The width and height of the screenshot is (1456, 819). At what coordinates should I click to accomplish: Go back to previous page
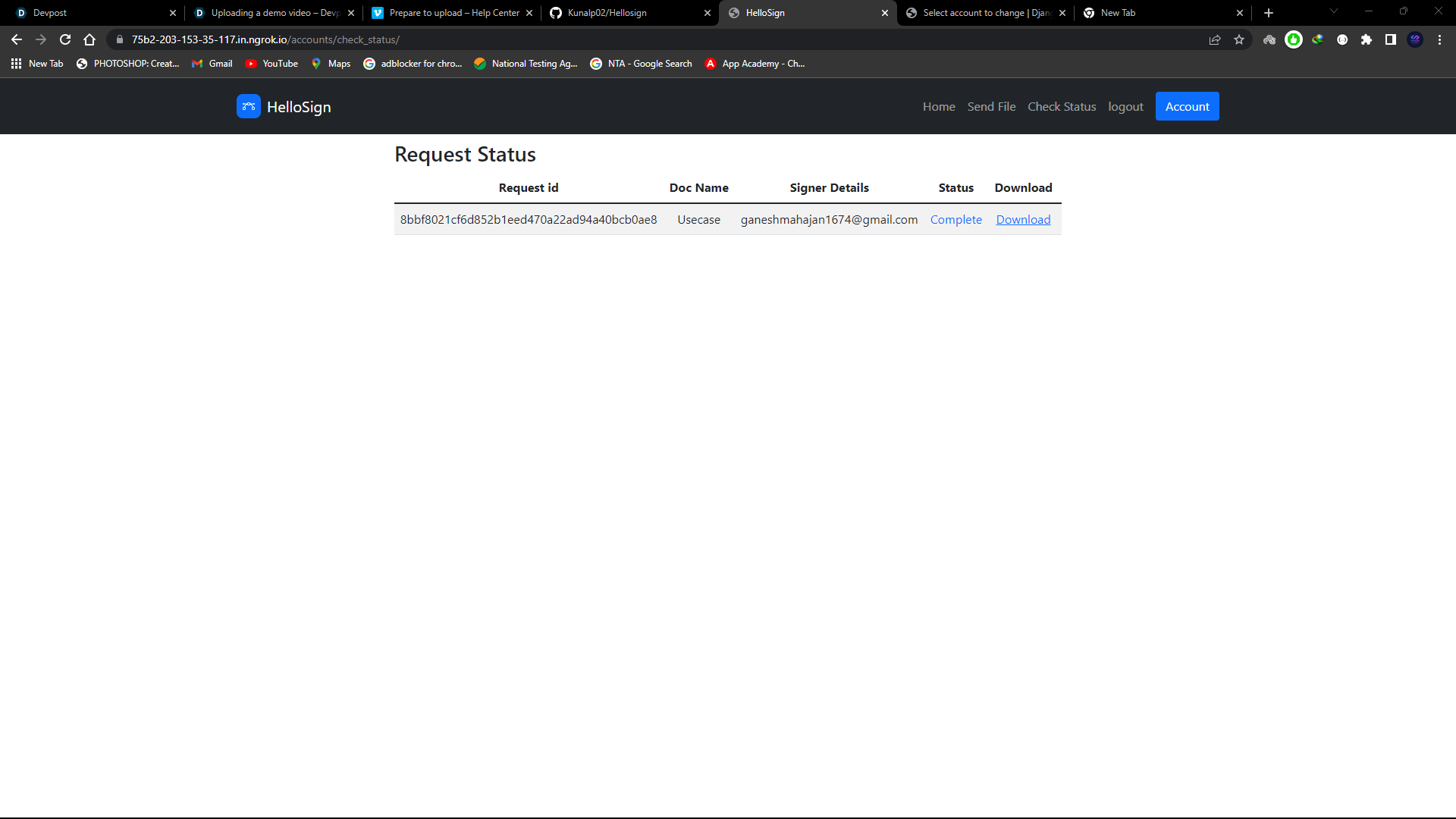[17, 39]
